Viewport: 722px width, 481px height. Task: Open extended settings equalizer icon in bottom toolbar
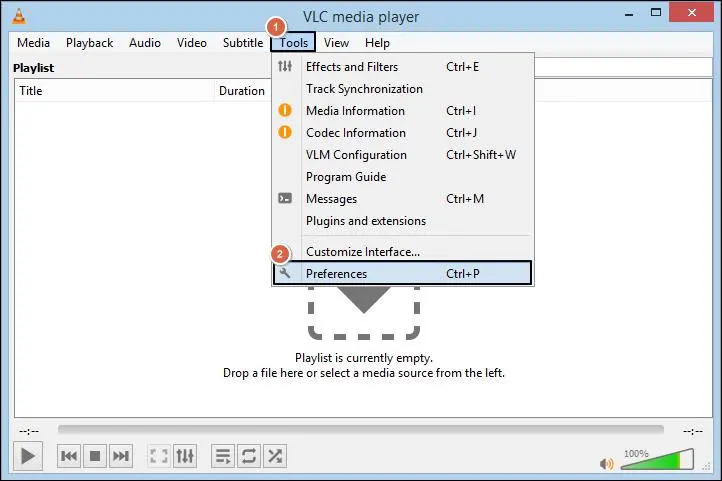point(185,456)
